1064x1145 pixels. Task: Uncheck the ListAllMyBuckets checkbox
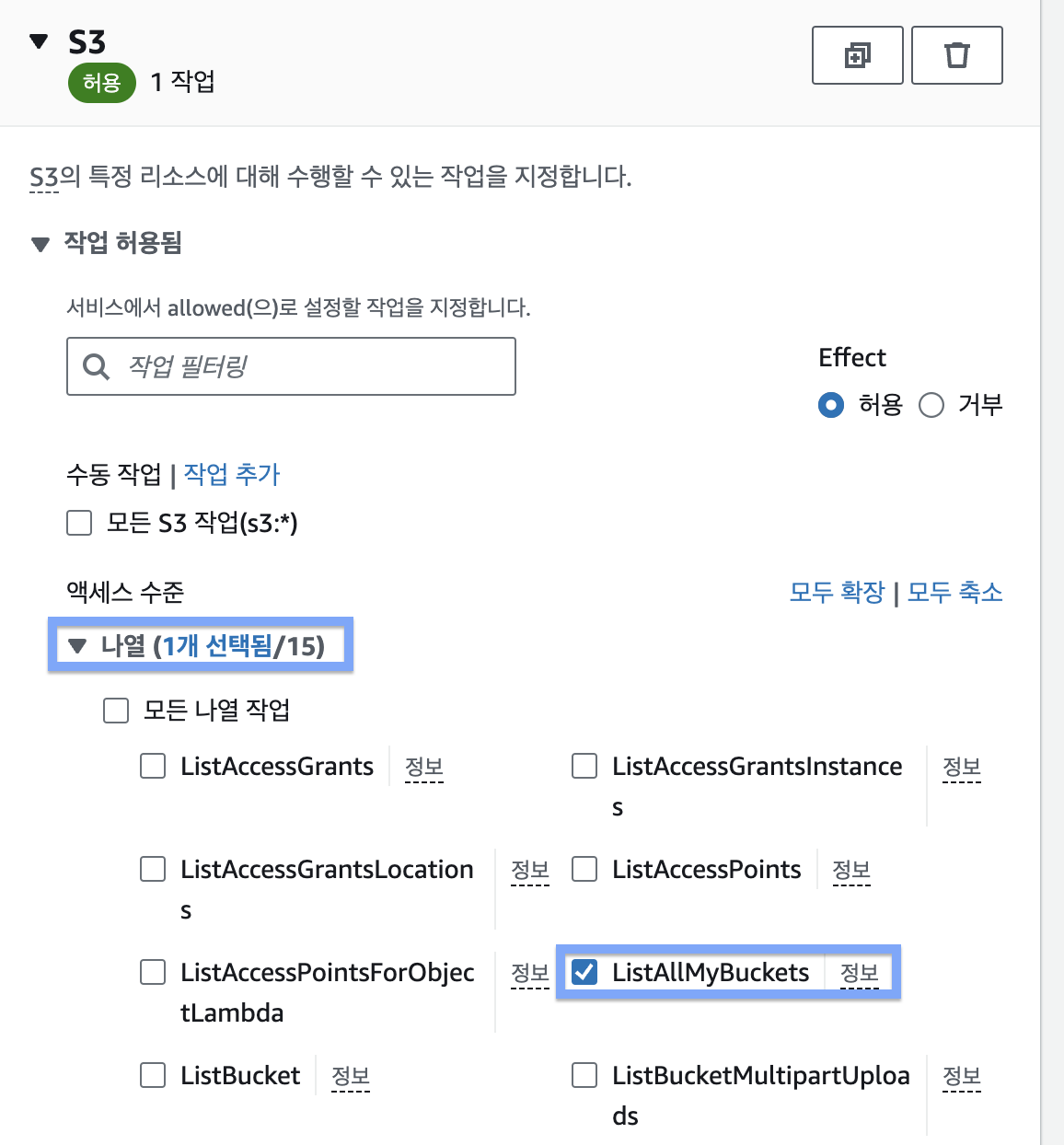coord(584,972)
